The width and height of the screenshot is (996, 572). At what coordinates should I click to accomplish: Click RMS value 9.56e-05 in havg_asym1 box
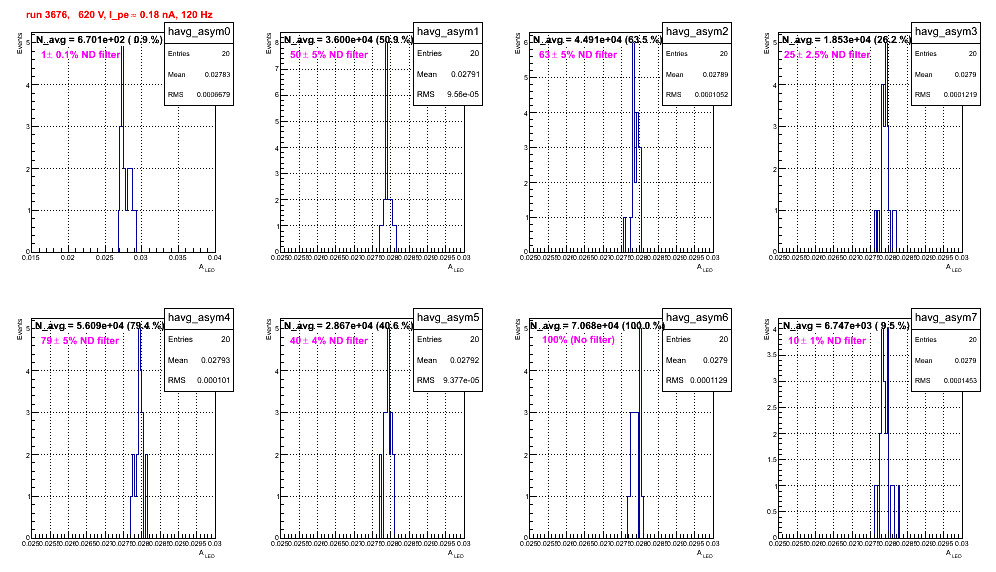(x=463, y=94)
